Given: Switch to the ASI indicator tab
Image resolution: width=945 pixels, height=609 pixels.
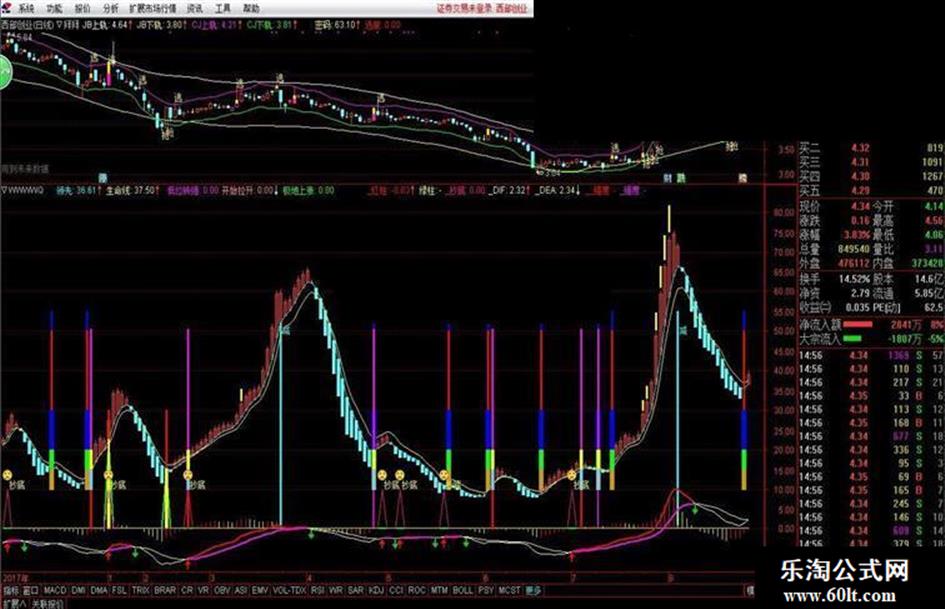Looking at the screenshot, I should (241, 590).
